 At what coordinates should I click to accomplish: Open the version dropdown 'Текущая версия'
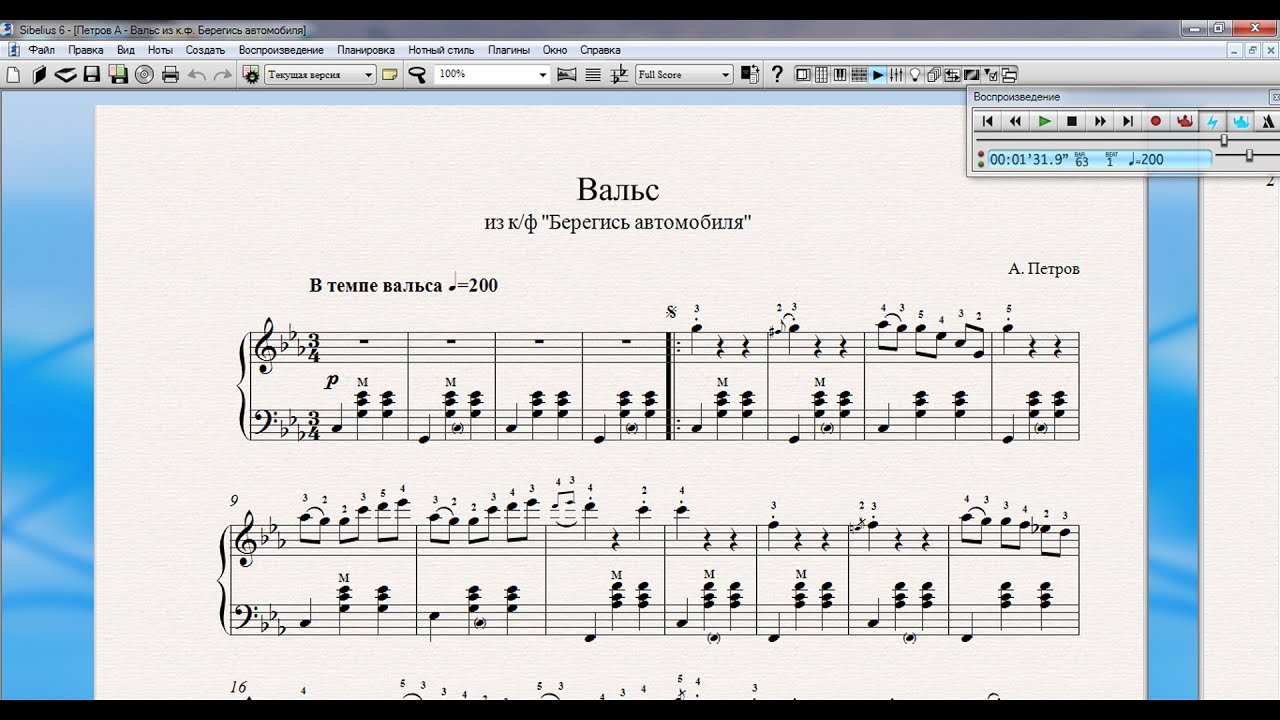tap(321, 74)
